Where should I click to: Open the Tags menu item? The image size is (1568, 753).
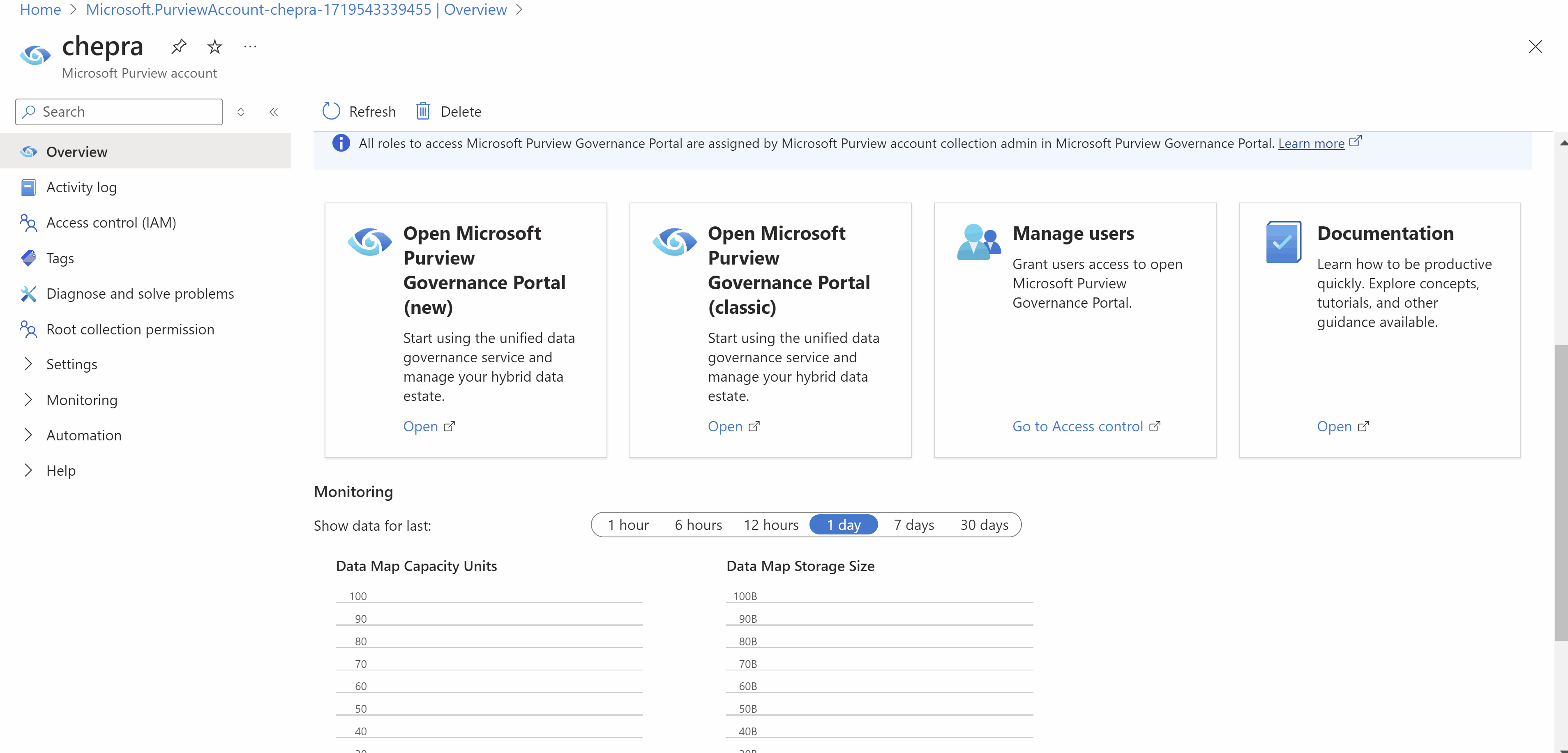pyautogui.click(x=145, y=258)
